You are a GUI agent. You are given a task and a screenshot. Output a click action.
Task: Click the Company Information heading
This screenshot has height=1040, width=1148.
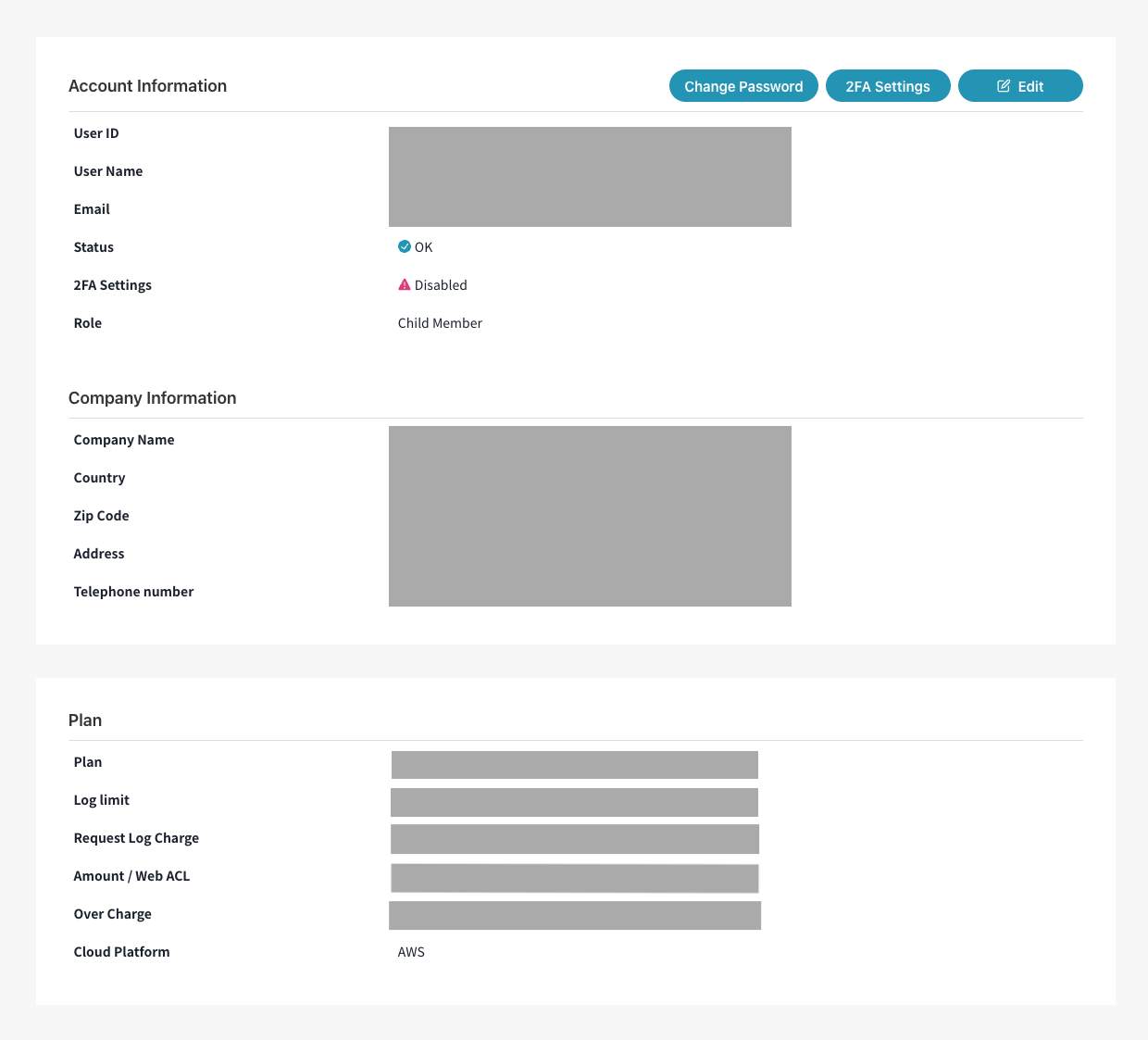tap(152, 398)
